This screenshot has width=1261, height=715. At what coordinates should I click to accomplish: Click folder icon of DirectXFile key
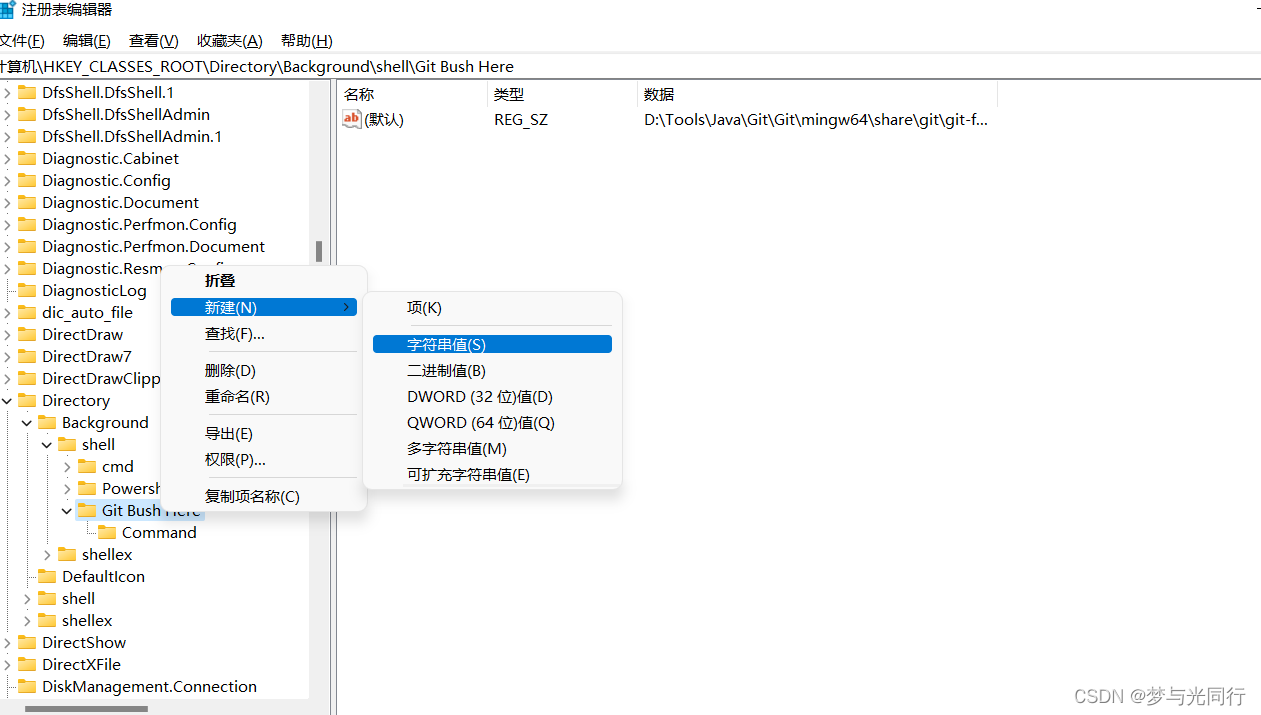tap(27, 664)
